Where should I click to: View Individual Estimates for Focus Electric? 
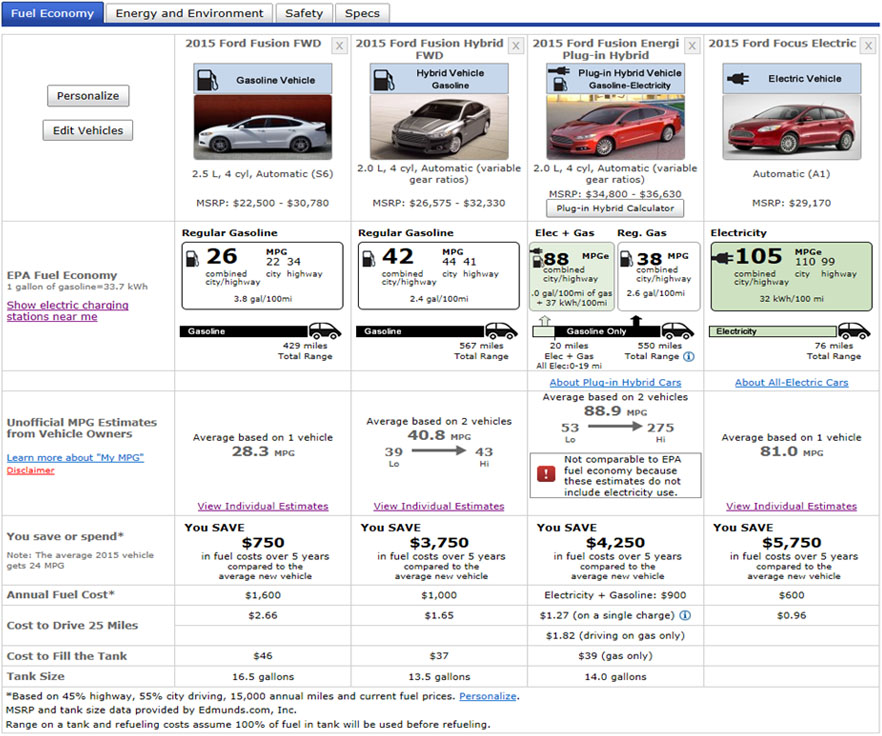click(790, 506)
